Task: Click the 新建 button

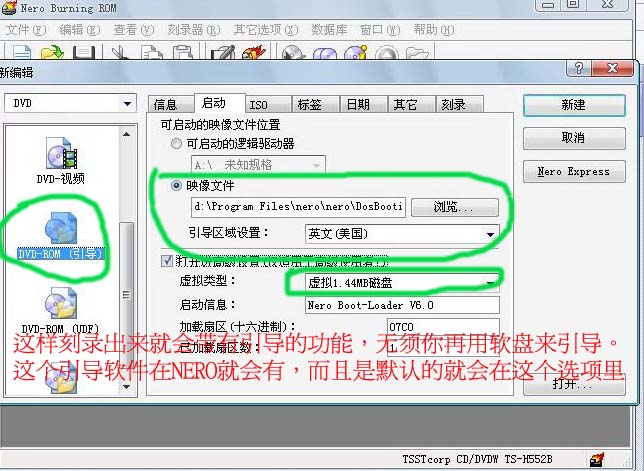Action: coord(574,105)
